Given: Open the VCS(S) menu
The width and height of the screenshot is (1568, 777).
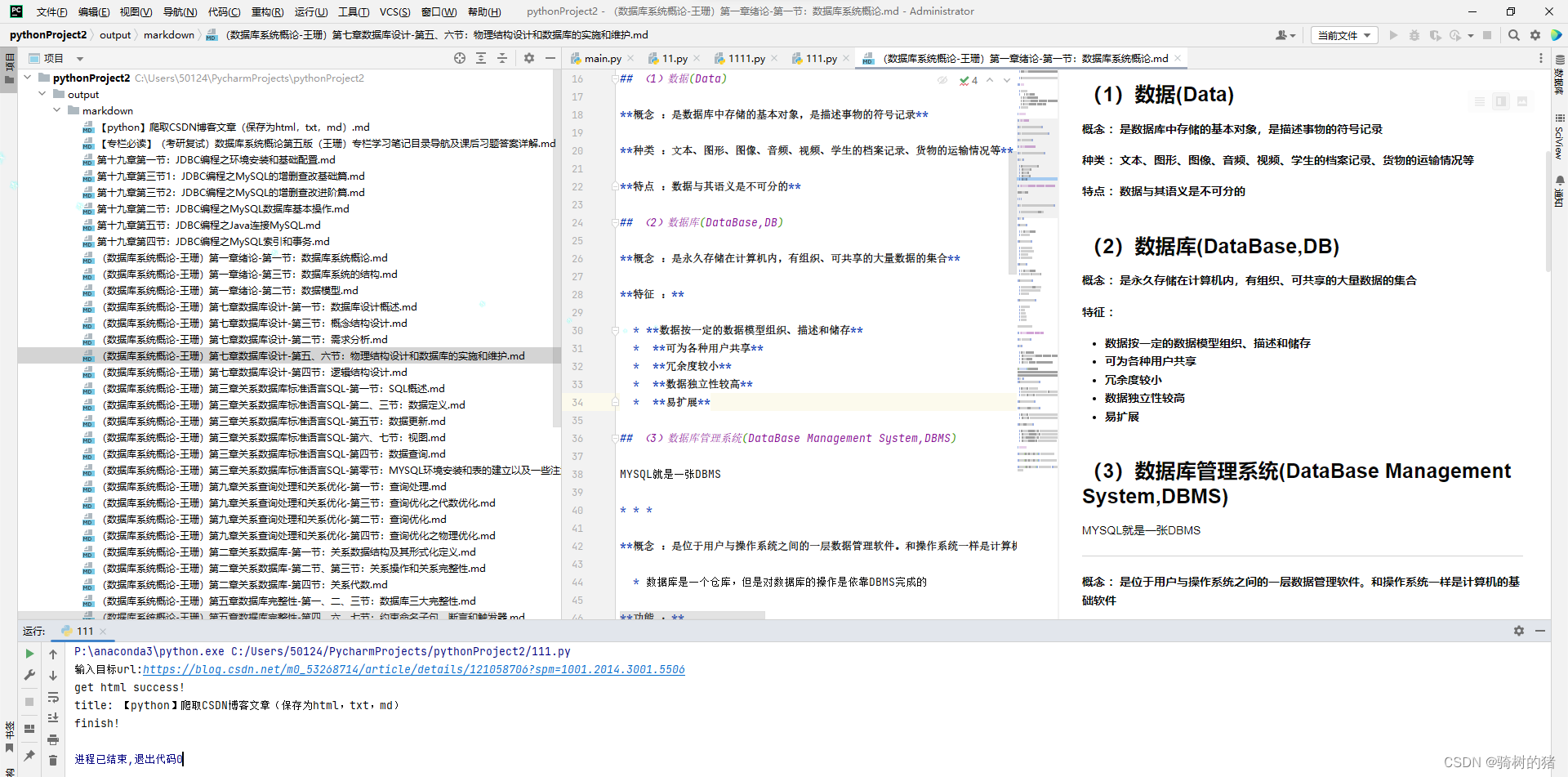Looking at the screenshot, I should tap(394, 11).
